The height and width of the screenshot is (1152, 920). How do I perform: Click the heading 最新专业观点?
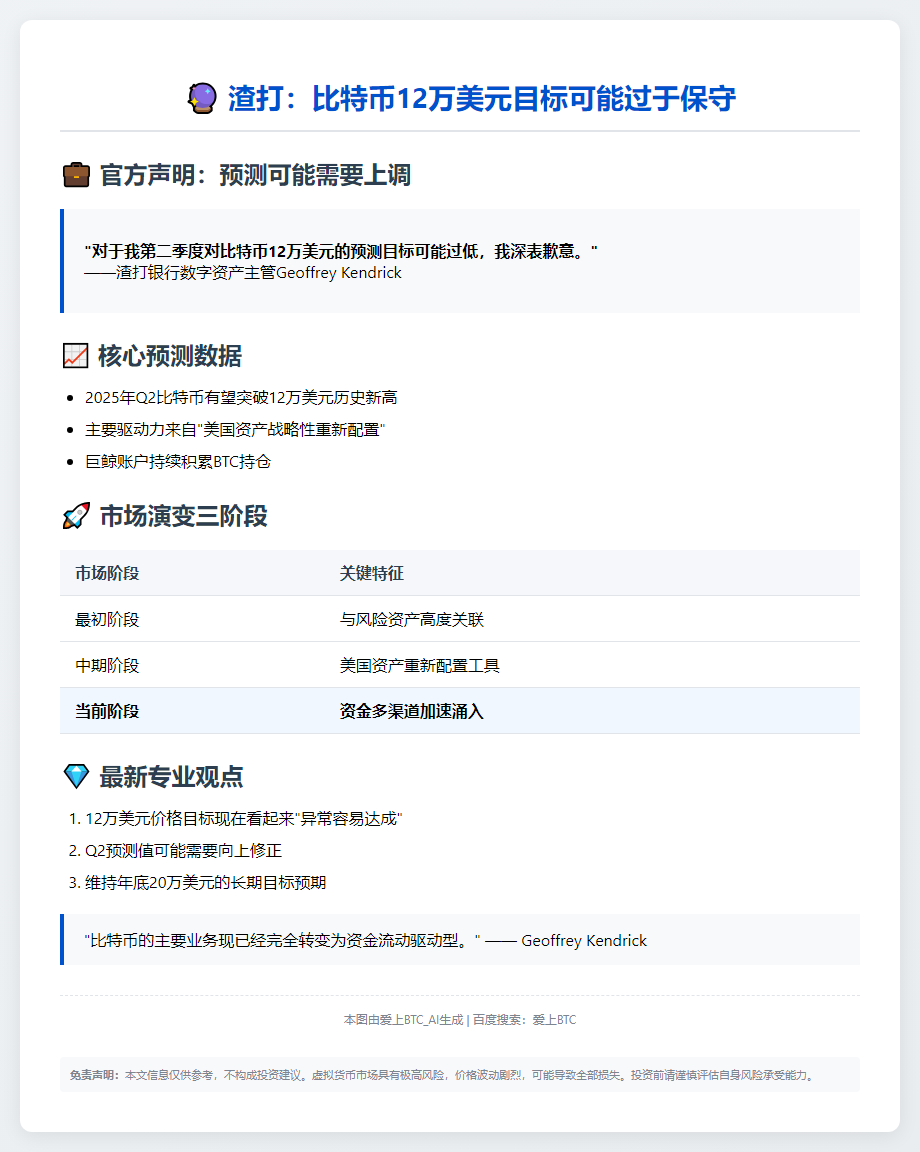[x=171, y=777]
